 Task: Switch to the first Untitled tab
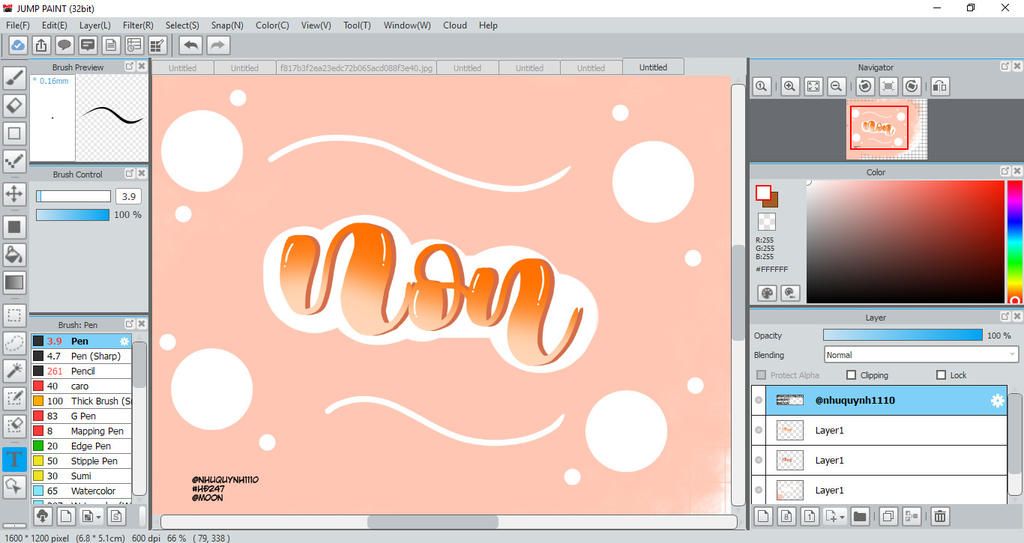tap(182, 68)
